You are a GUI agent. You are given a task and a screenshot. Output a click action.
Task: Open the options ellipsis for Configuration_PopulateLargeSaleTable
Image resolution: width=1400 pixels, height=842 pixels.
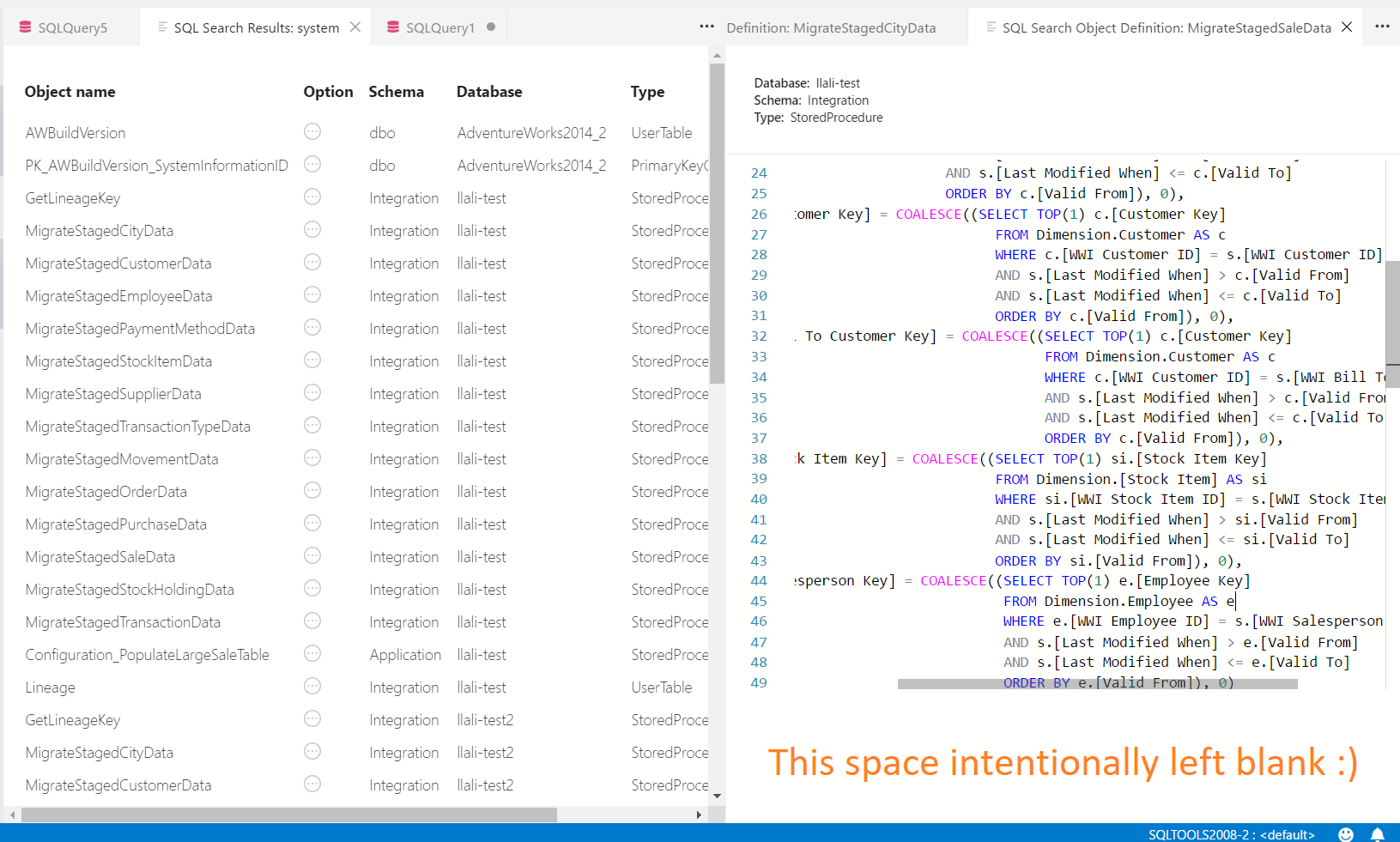312,653
